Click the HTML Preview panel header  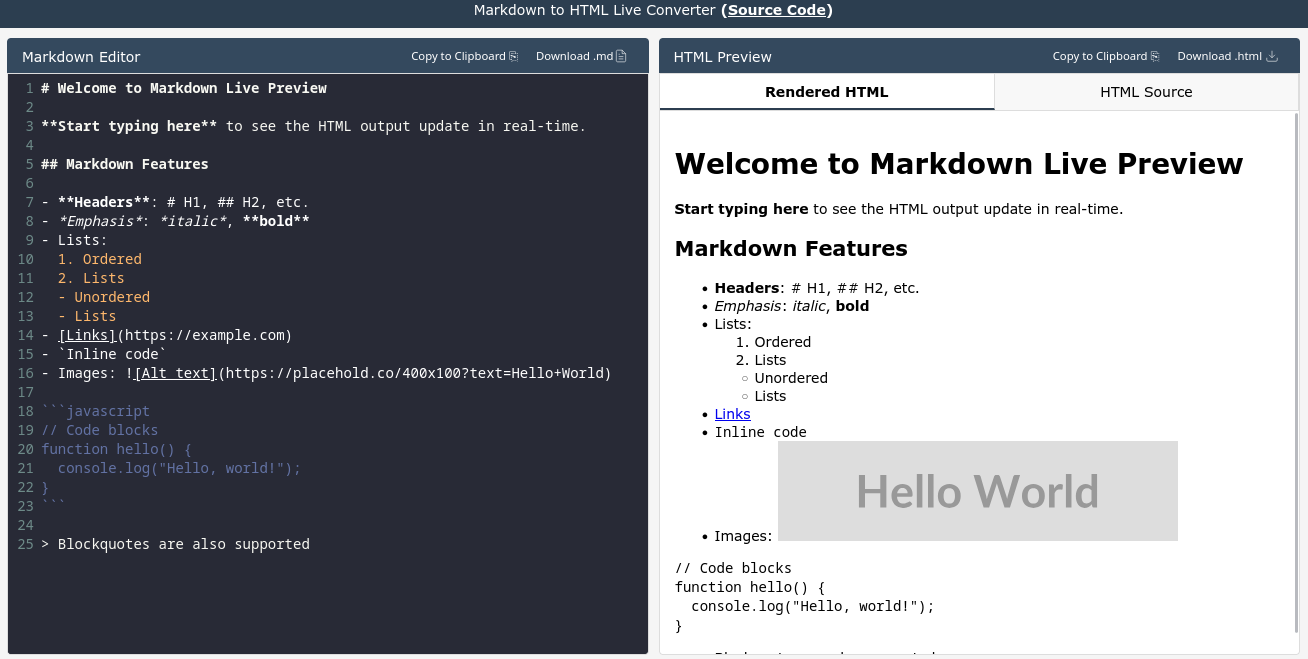pos(722,57)
